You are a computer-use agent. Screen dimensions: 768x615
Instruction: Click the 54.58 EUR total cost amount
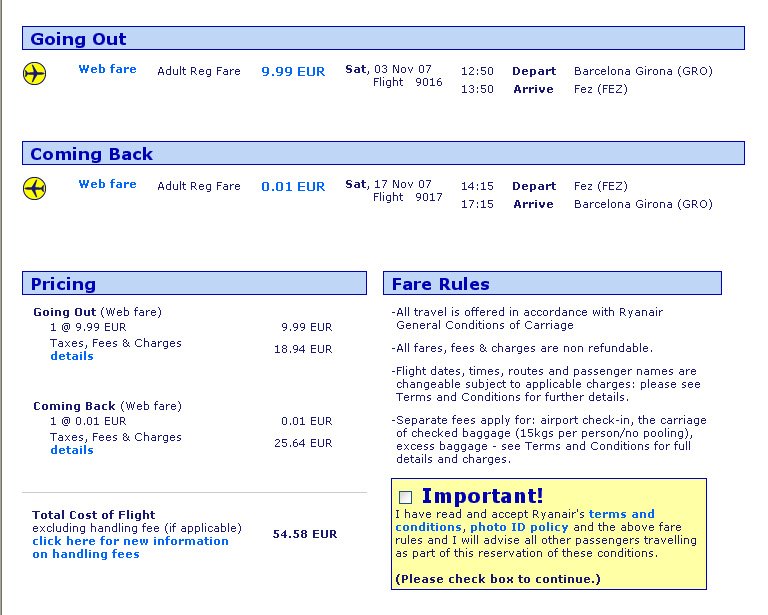point(305,535)
